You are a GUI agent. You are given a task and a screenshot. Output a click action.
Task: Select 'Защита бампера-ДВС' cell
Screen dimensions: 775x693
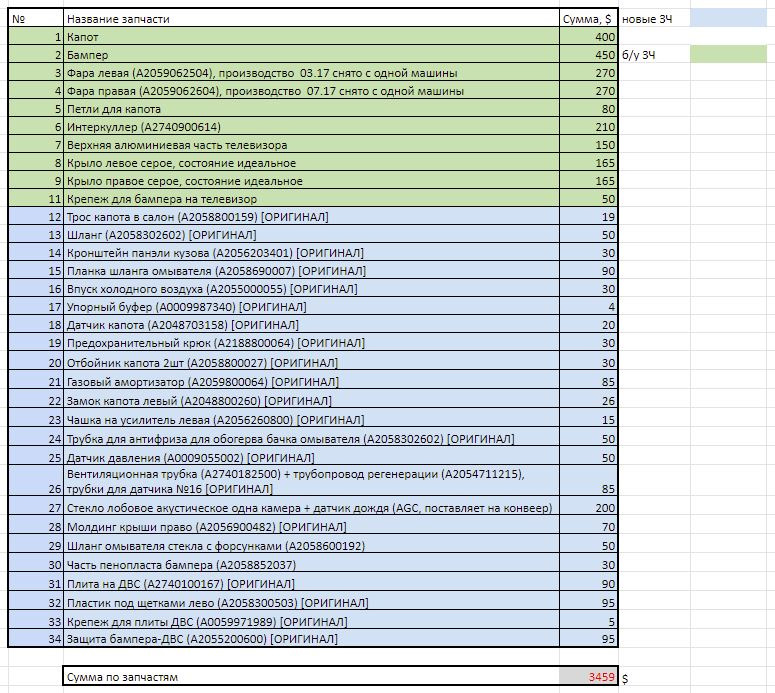pos(311,638)
